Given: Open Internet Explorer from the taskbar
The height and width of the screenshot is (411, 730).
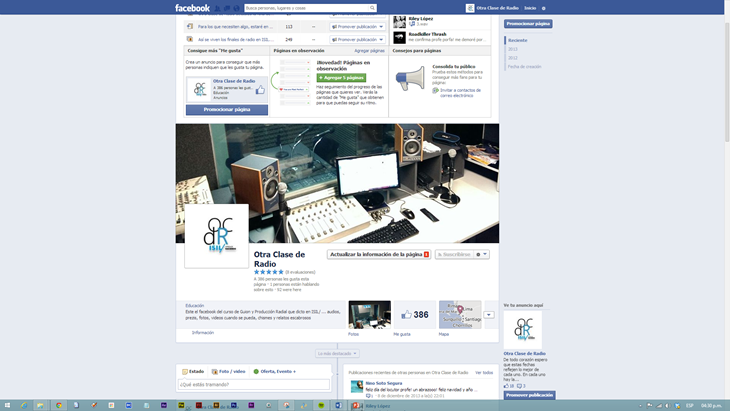Looking at the screenshot, I should (24, 405).
